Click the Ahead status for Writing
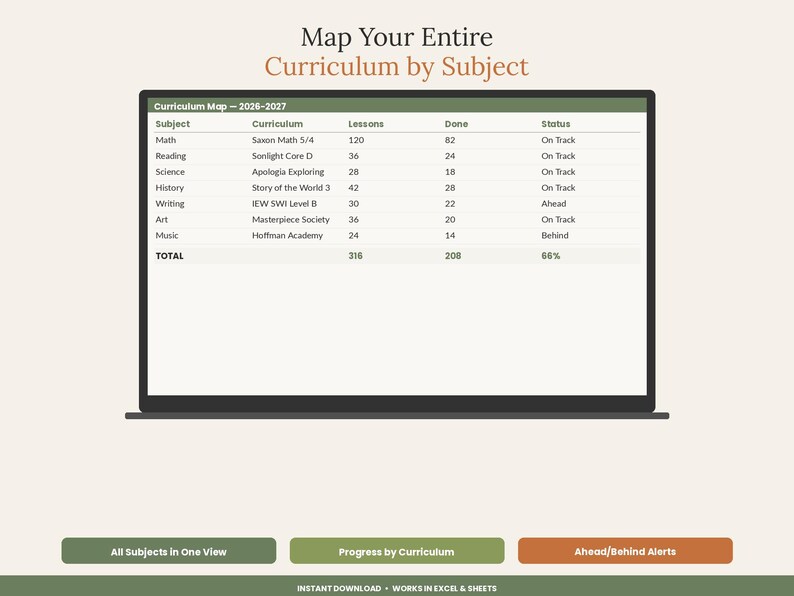 point(553,204)
